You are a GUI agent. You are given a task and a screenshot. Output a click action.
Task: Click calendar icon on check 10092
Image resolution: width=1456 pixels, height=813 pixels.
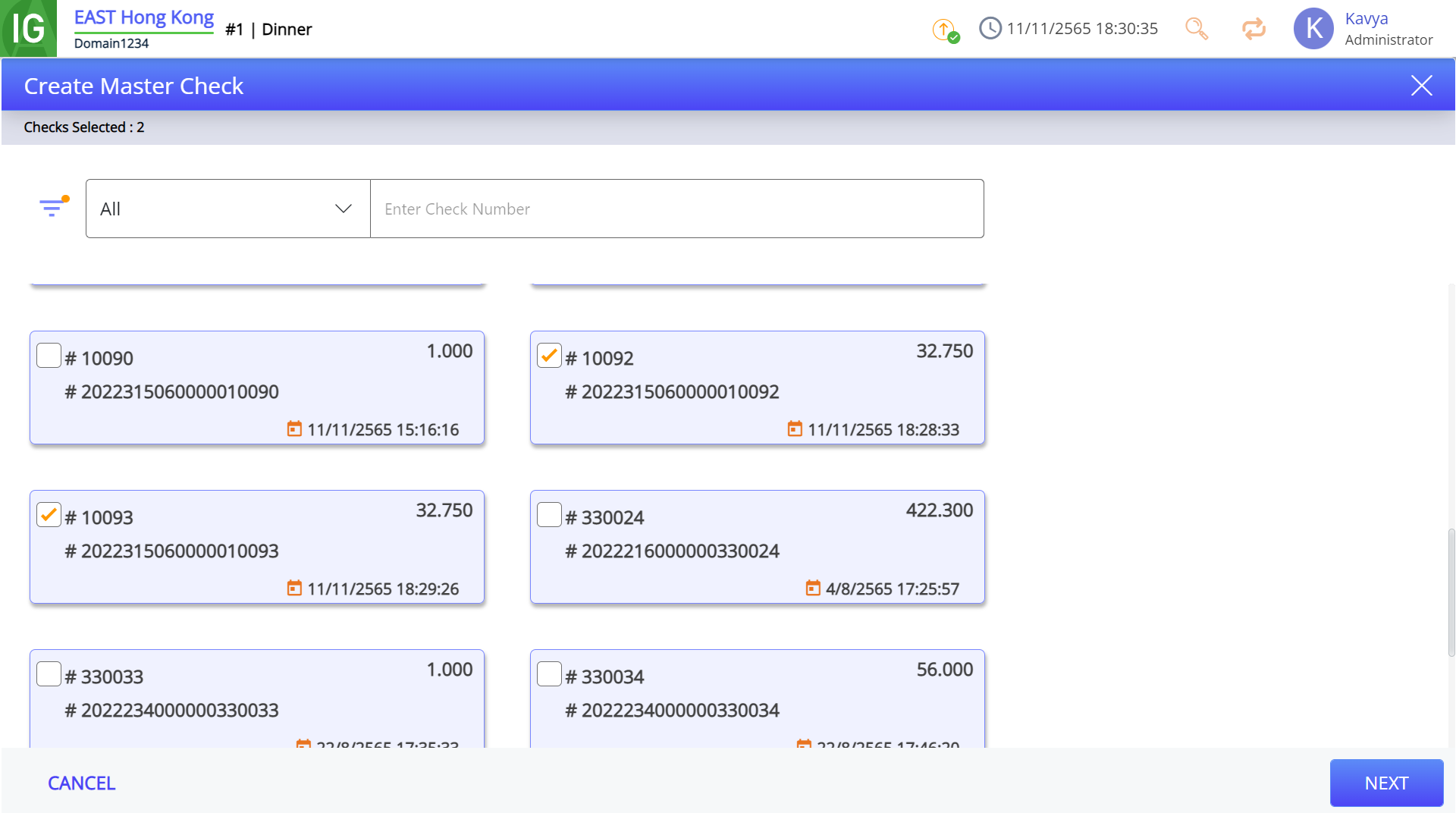(x=795, y=429)
